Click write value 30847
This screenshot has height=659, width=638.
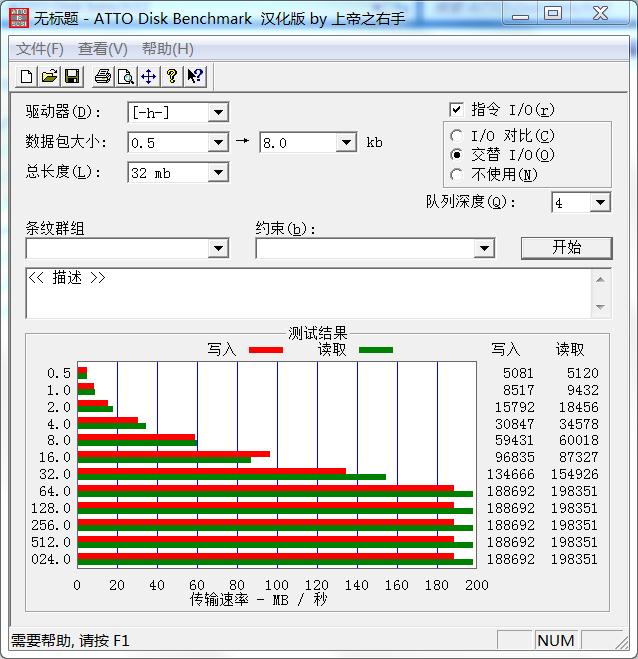coord(514,424)
